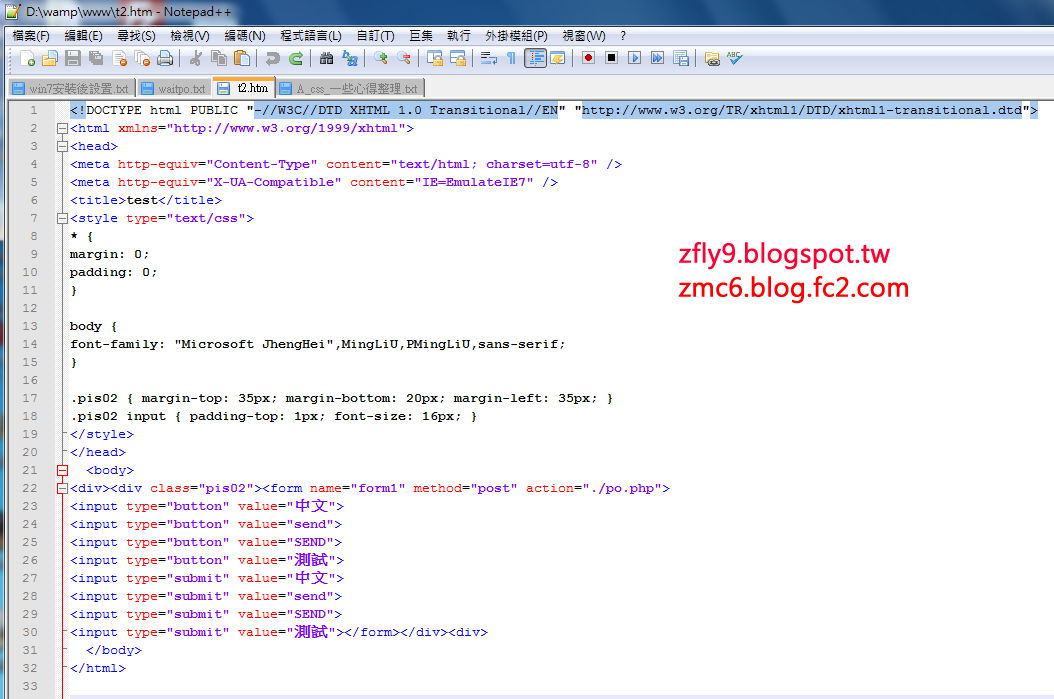Click the submit value="SEND" line 29

(x=206, y=614)
